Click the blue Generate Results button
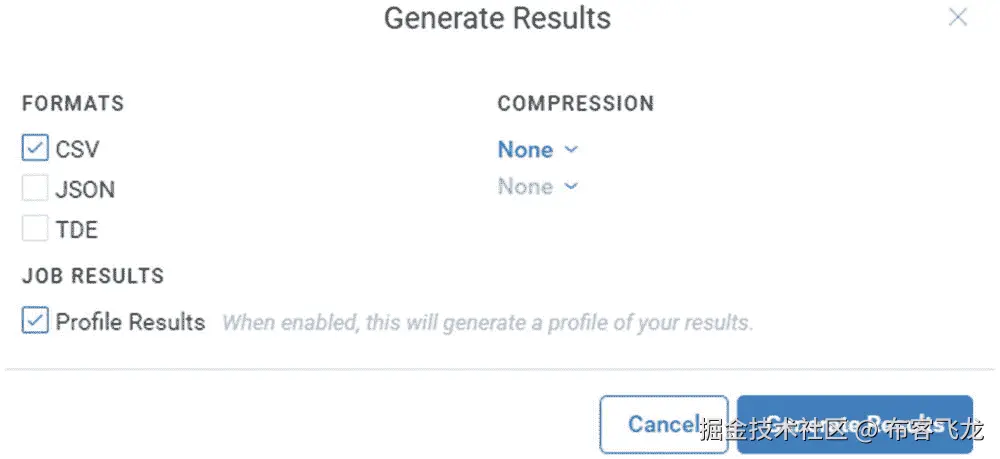 pos(855,424)
